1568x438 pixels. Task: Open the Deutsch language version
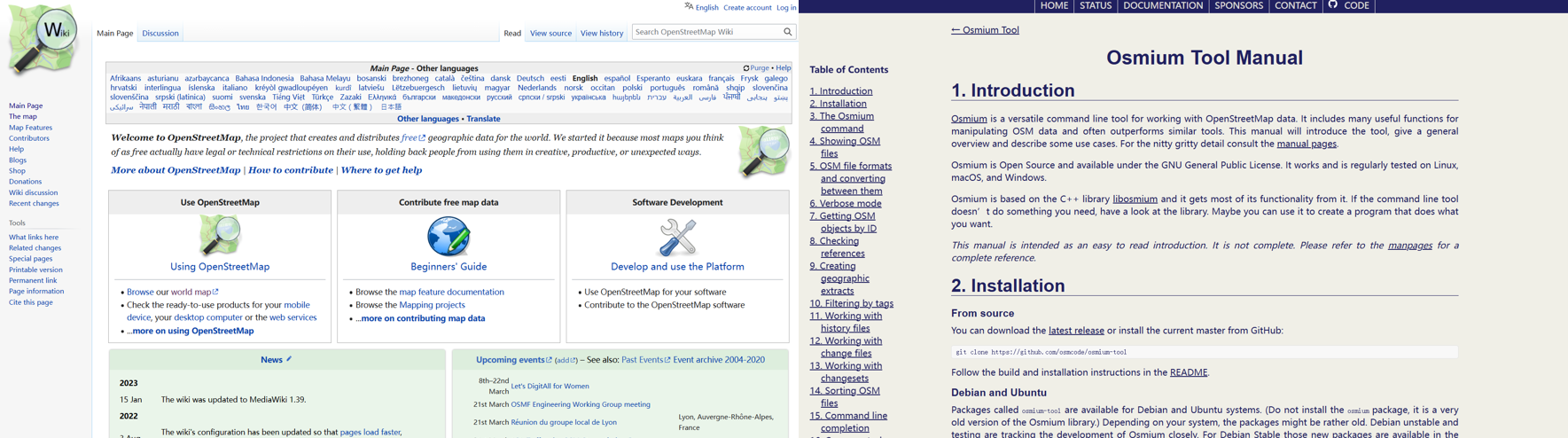(530, 78)
